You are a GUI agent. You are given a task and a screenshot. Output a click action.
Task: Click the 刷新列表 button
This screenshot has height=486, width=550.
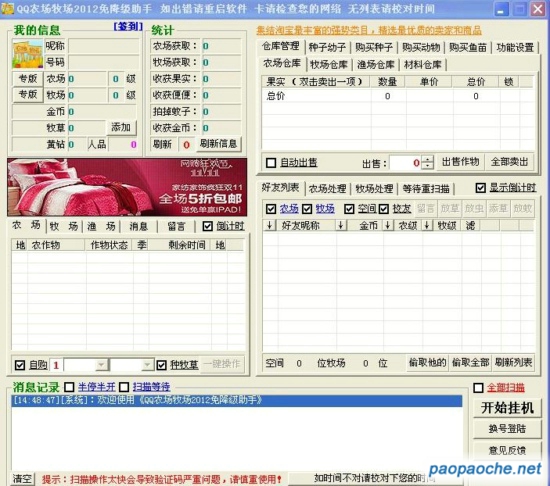point(514,363)
